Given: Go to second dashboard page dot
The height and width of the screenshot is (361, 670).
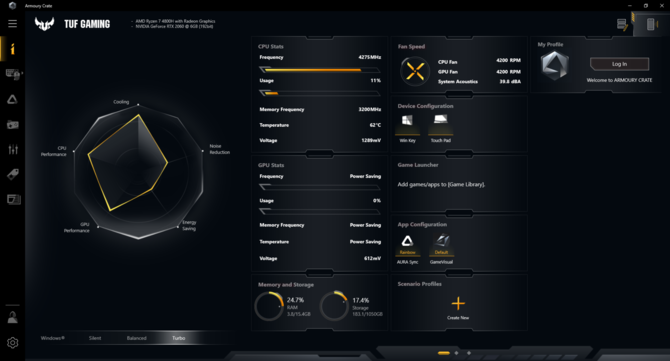Looking at the screenshot, I should point(456,353).
